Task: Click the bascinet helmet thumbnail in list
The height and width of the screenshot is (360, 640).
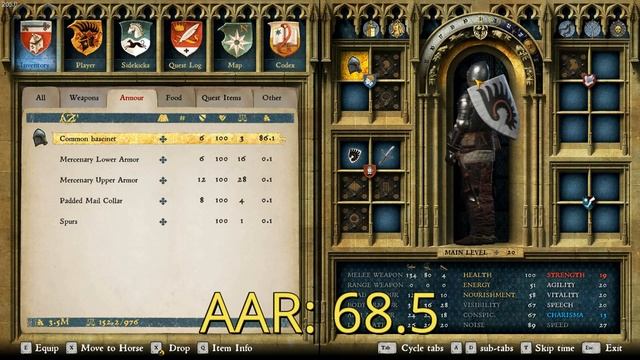Action: click(x=40, y=138)
